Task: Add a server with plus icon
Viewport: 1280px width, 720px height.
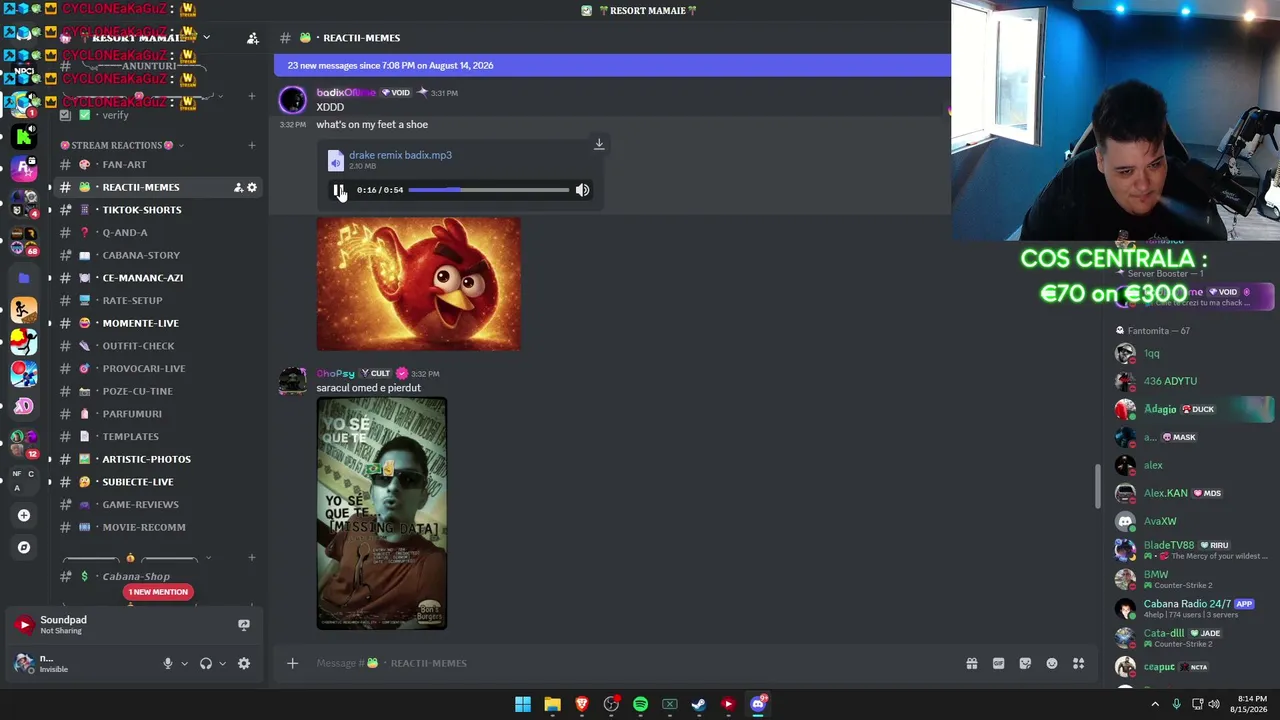Action: [24, 515]
